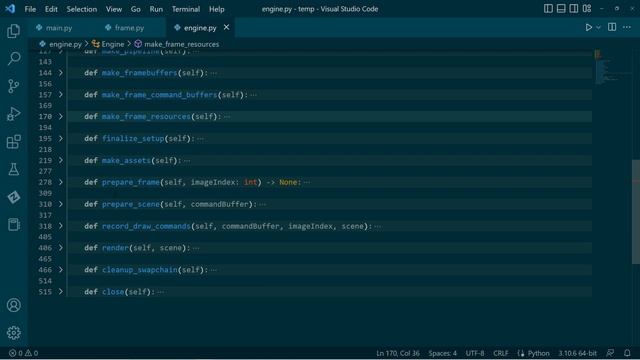This screenshot has width=640, height=360.
Task: Switch to the frame.py tab
Action: tap(129, 28)
